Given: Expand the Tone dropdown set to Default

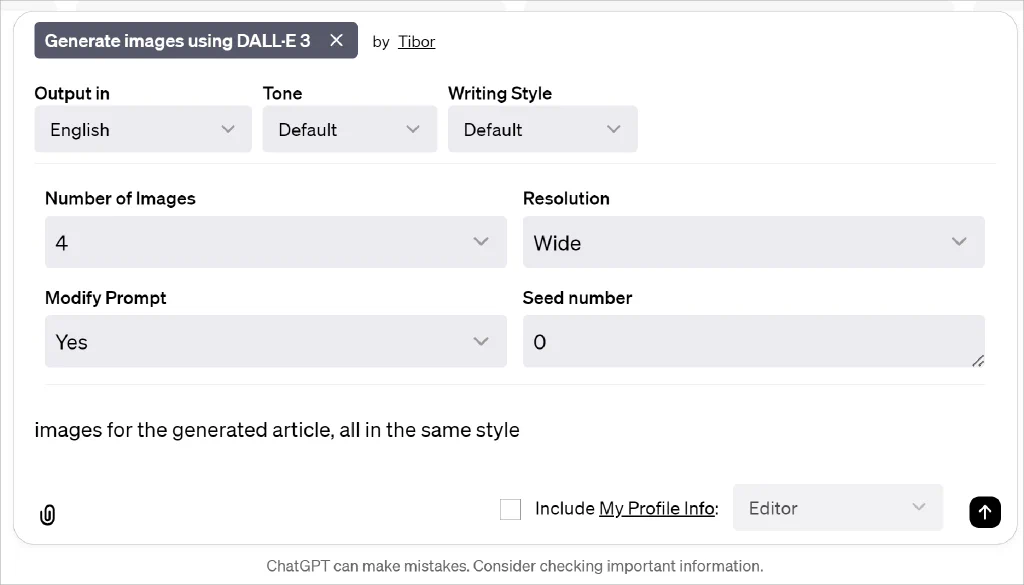Looking at the screenshot, I should coord(349,130).
